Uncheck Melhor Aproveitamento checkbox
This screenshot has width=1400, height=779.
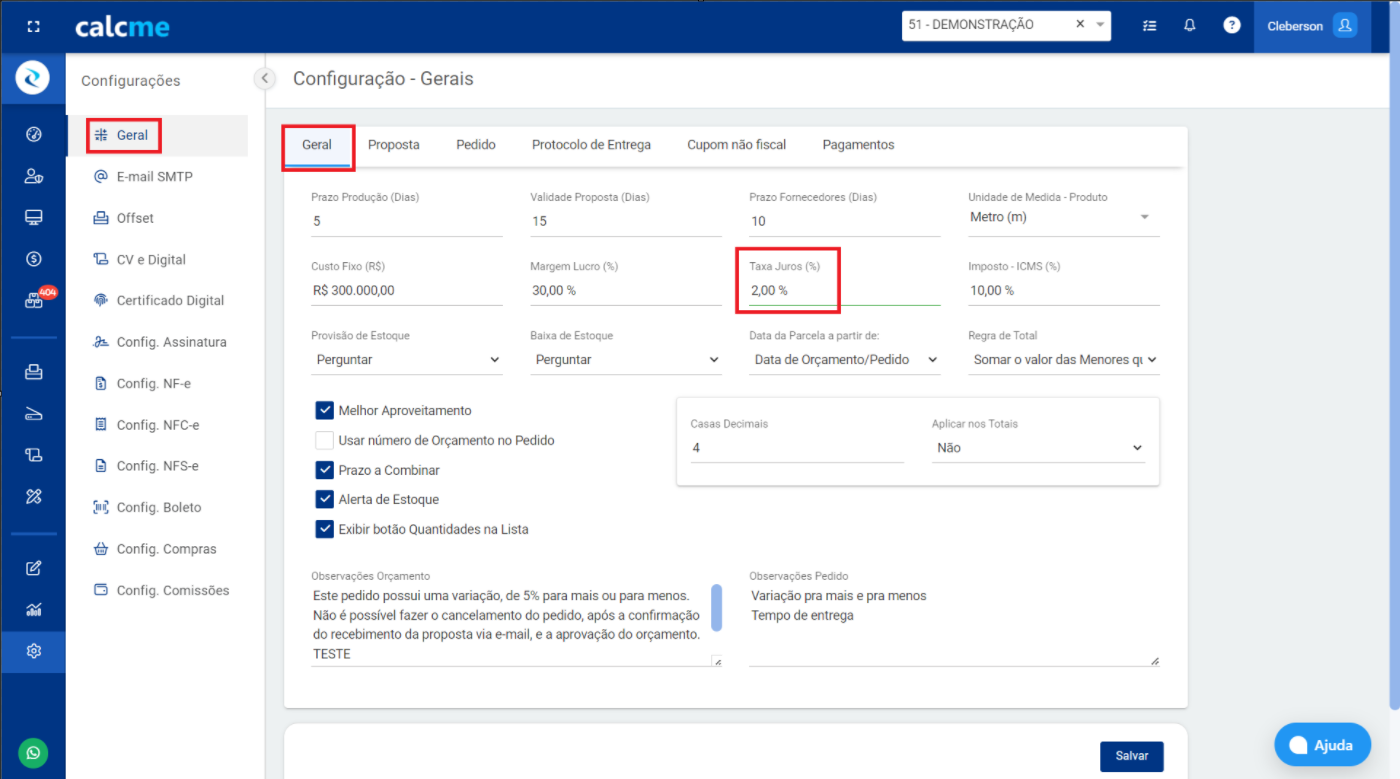324,410
